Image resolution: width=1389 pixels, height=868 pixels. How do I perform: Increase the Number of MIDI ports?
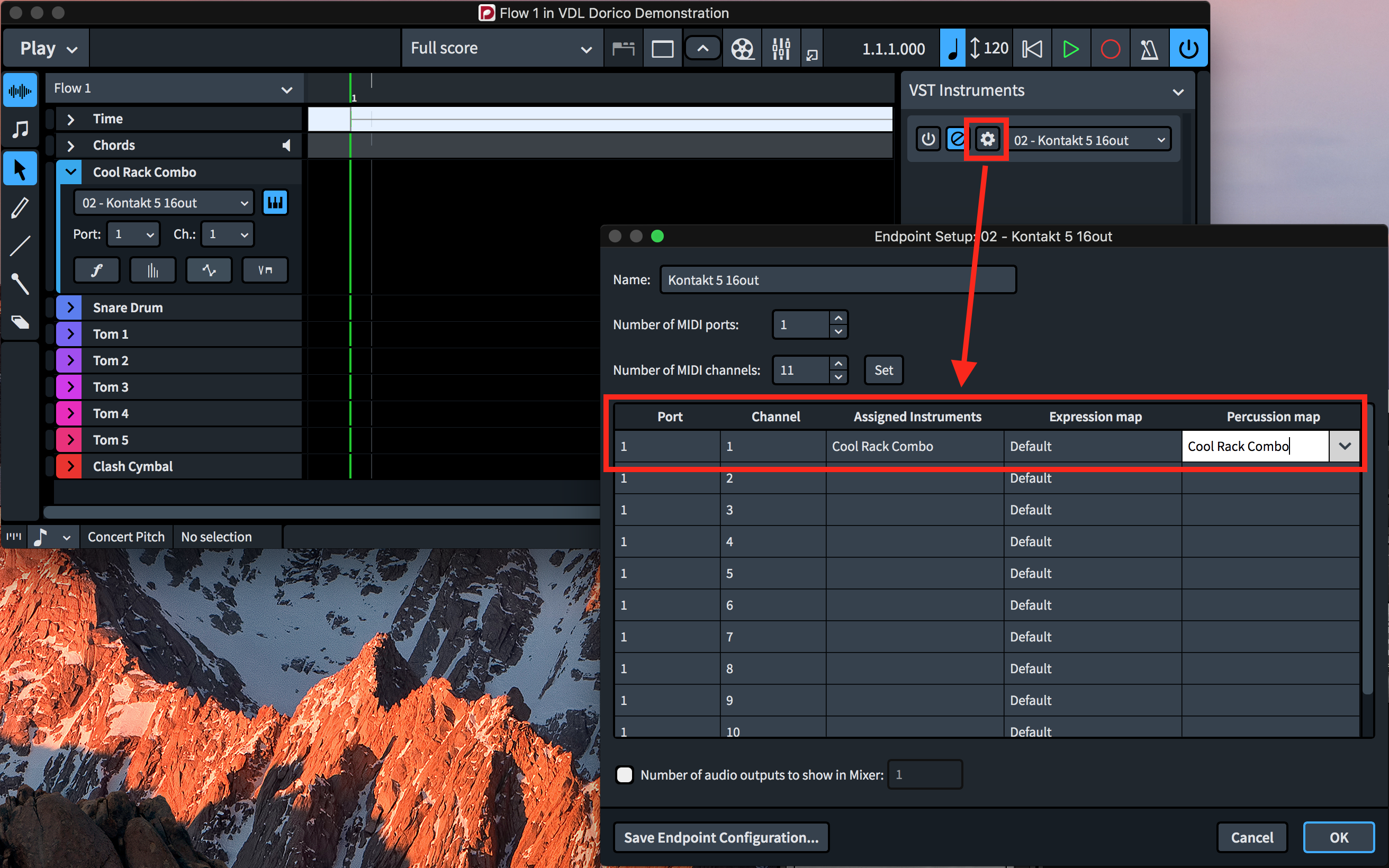coord(838,318)
